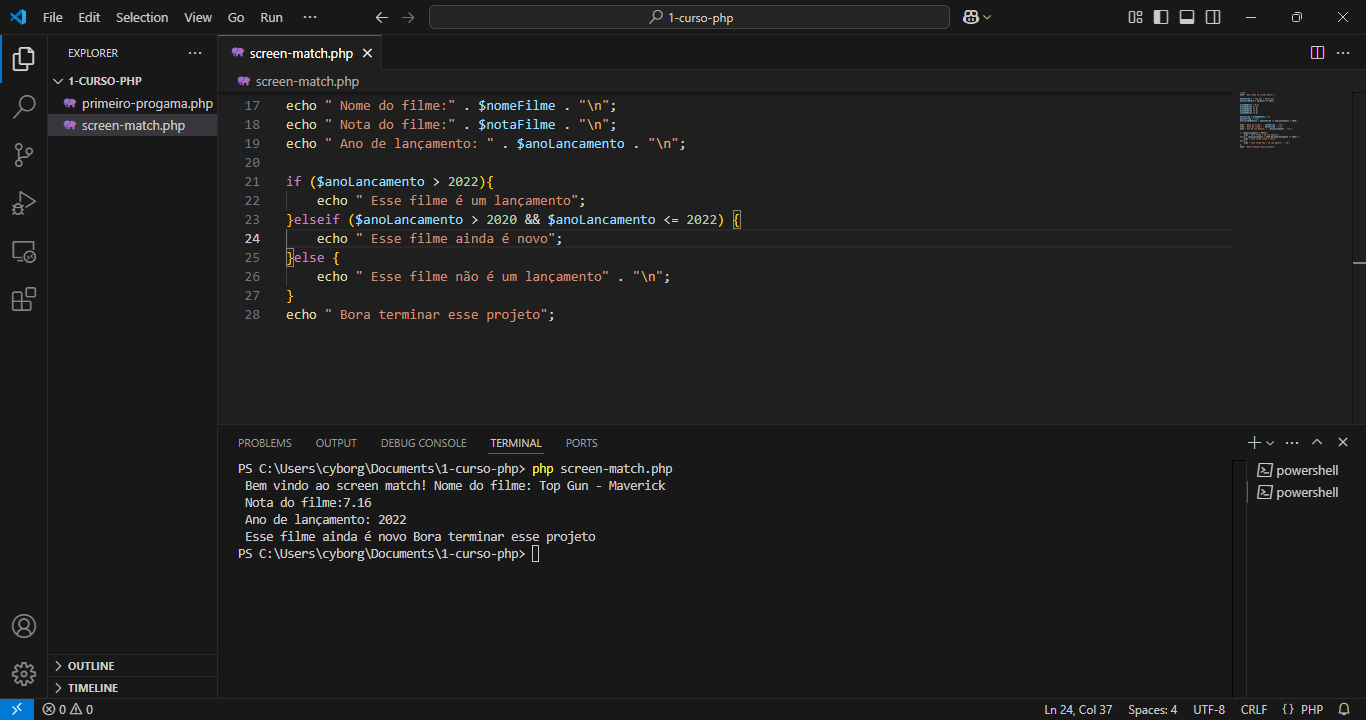Toggle the Primary Side Bar visibility
The width and height of the screenshot is (1366, 720).
1161,17
